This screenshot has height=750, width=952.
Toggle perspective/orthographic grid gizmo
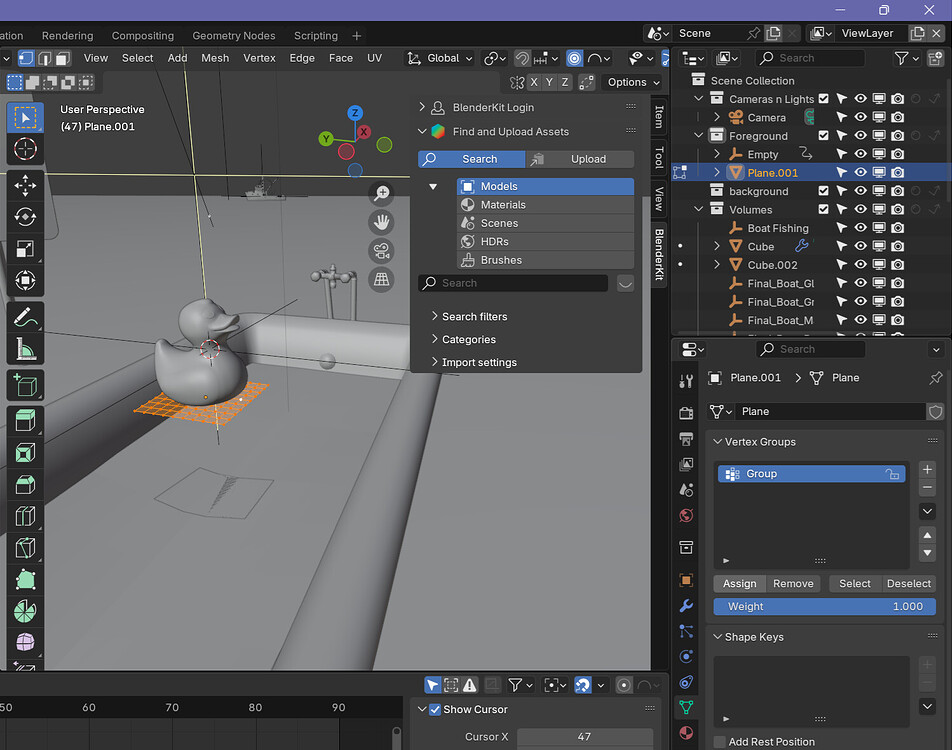[381, 279]
